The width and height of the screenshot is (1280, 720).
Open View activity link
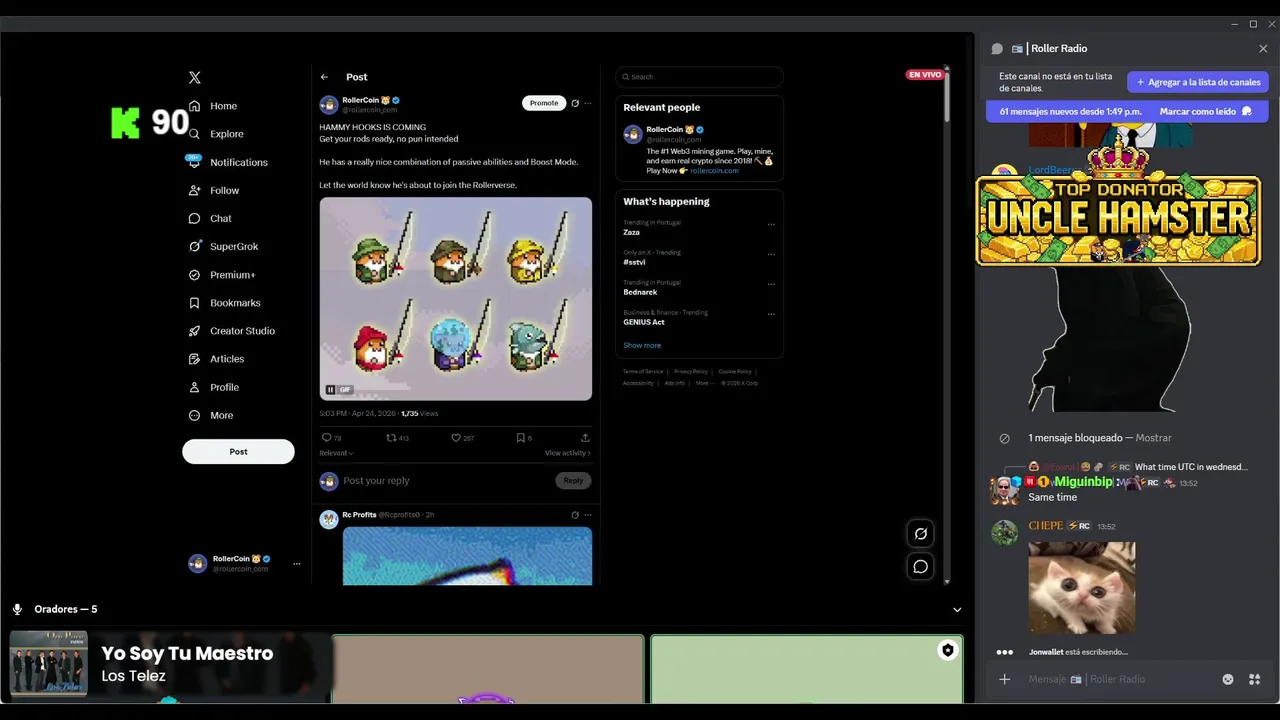tap(568, 453)
